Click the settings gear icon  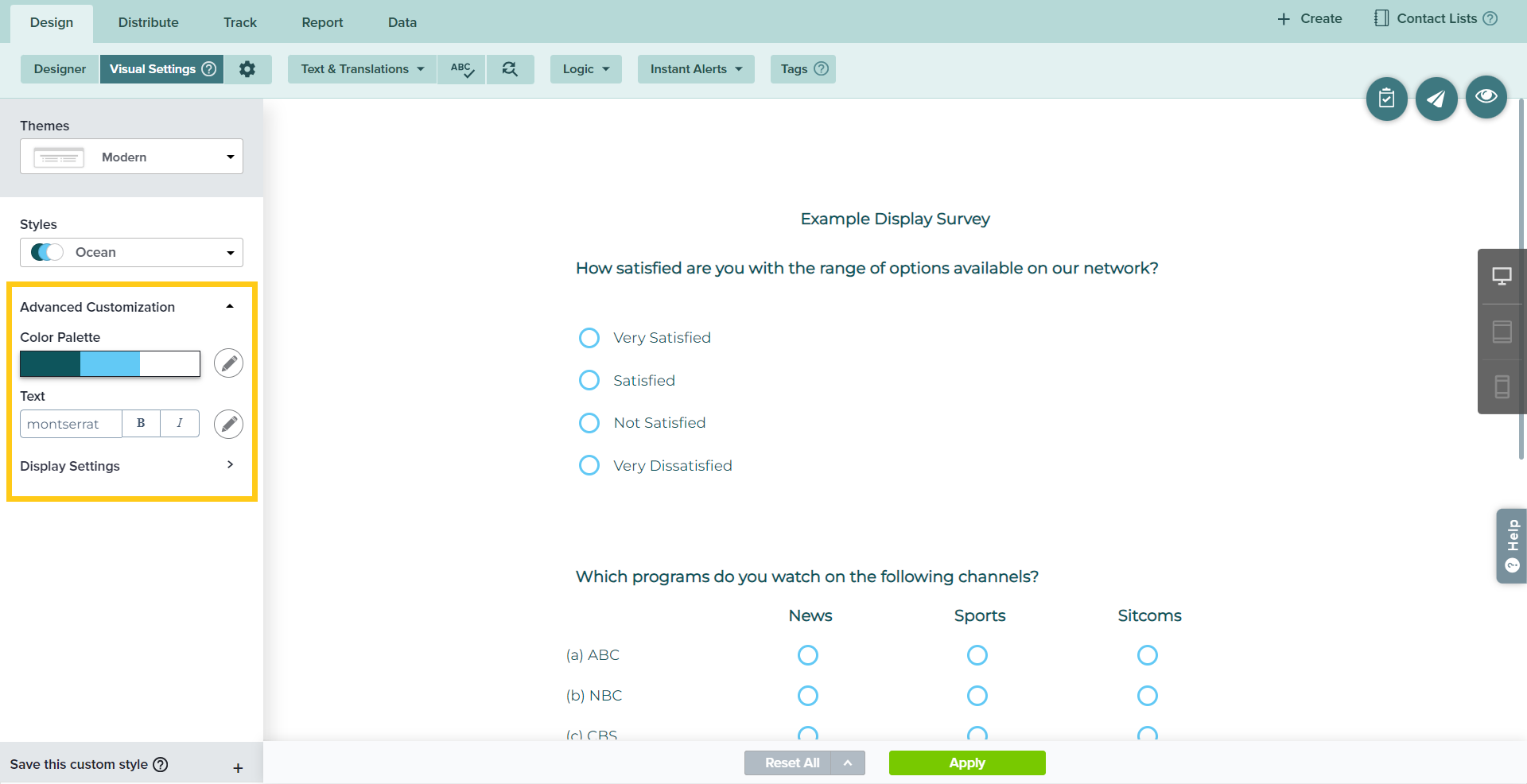pos(247,69)
